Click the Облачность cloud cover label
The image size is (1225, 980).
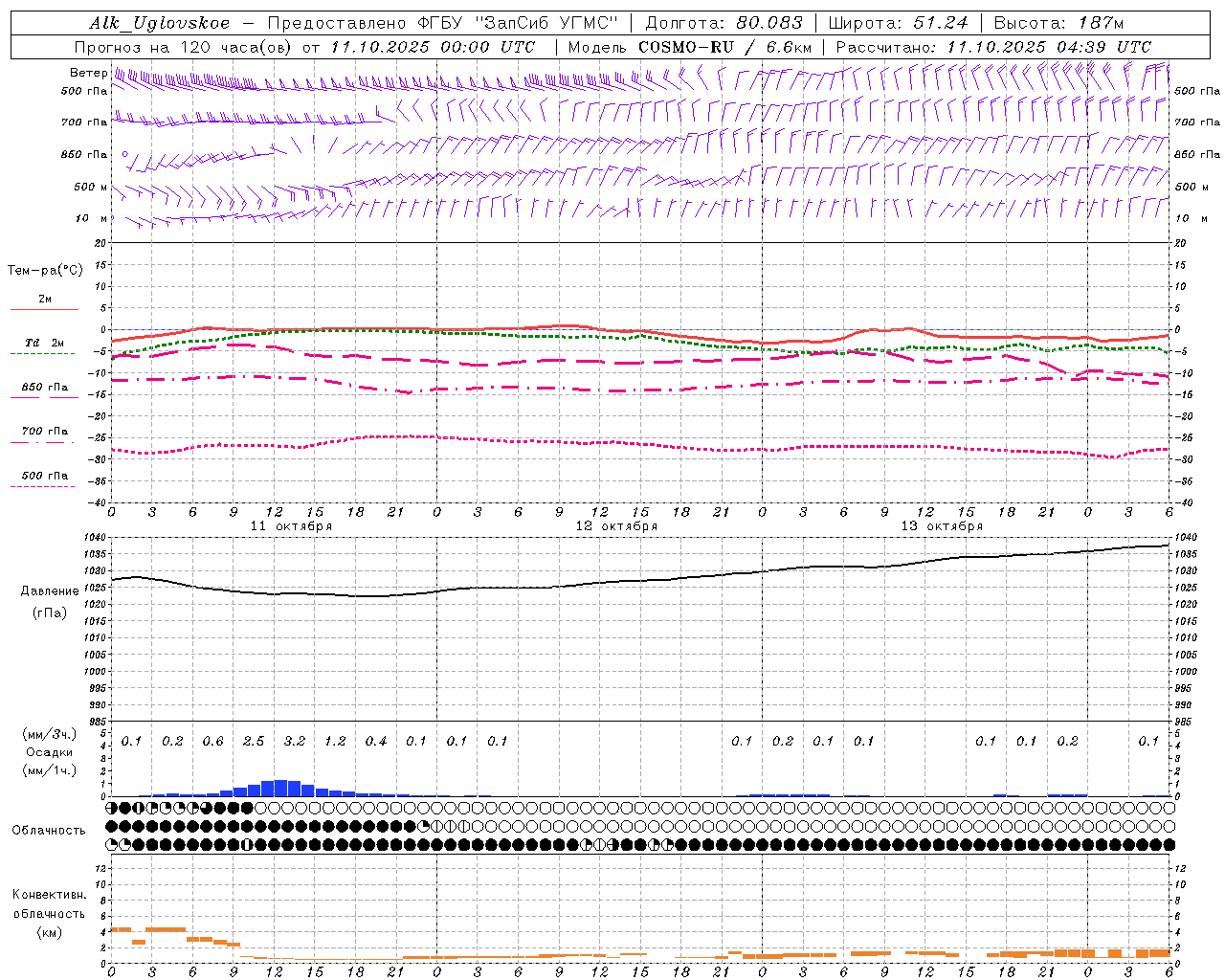click(x=49, y=830)
